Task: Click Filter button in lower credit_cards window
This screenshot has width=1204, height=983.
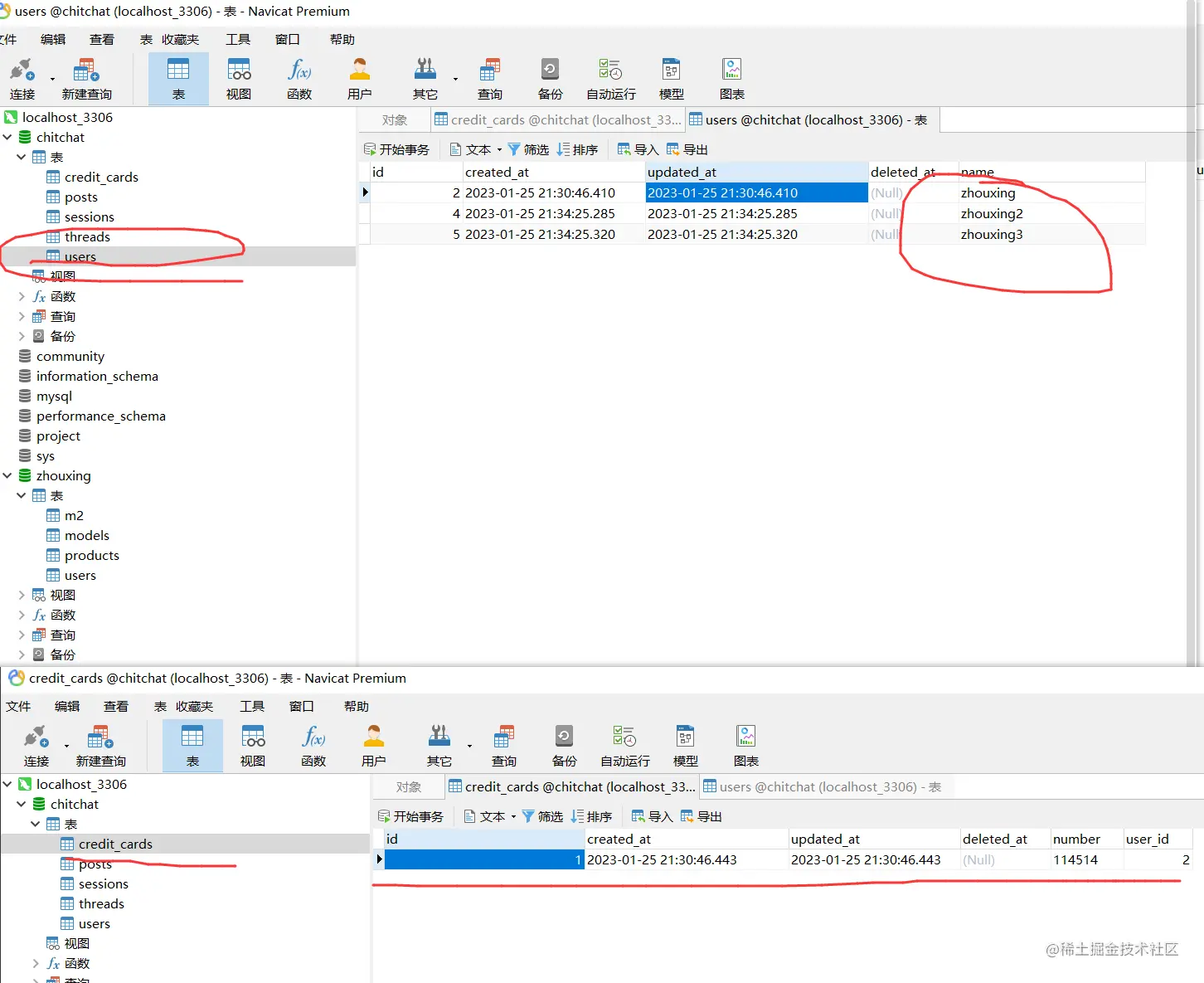Action: click(542, 816)
